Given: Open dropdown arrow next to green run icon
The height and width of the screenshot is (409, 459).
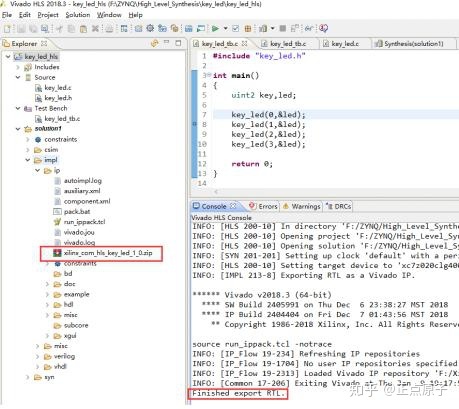Looking at the screenshot, I should click(225, 29).
